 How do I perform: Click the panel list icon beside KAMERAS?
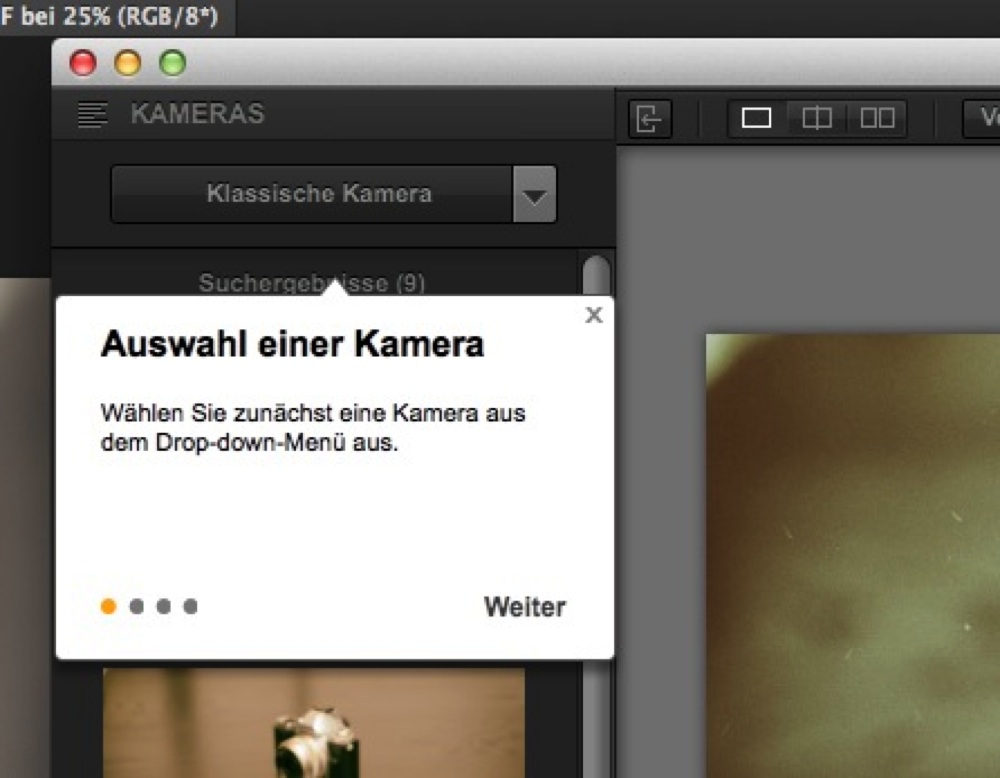coord(92,115)
